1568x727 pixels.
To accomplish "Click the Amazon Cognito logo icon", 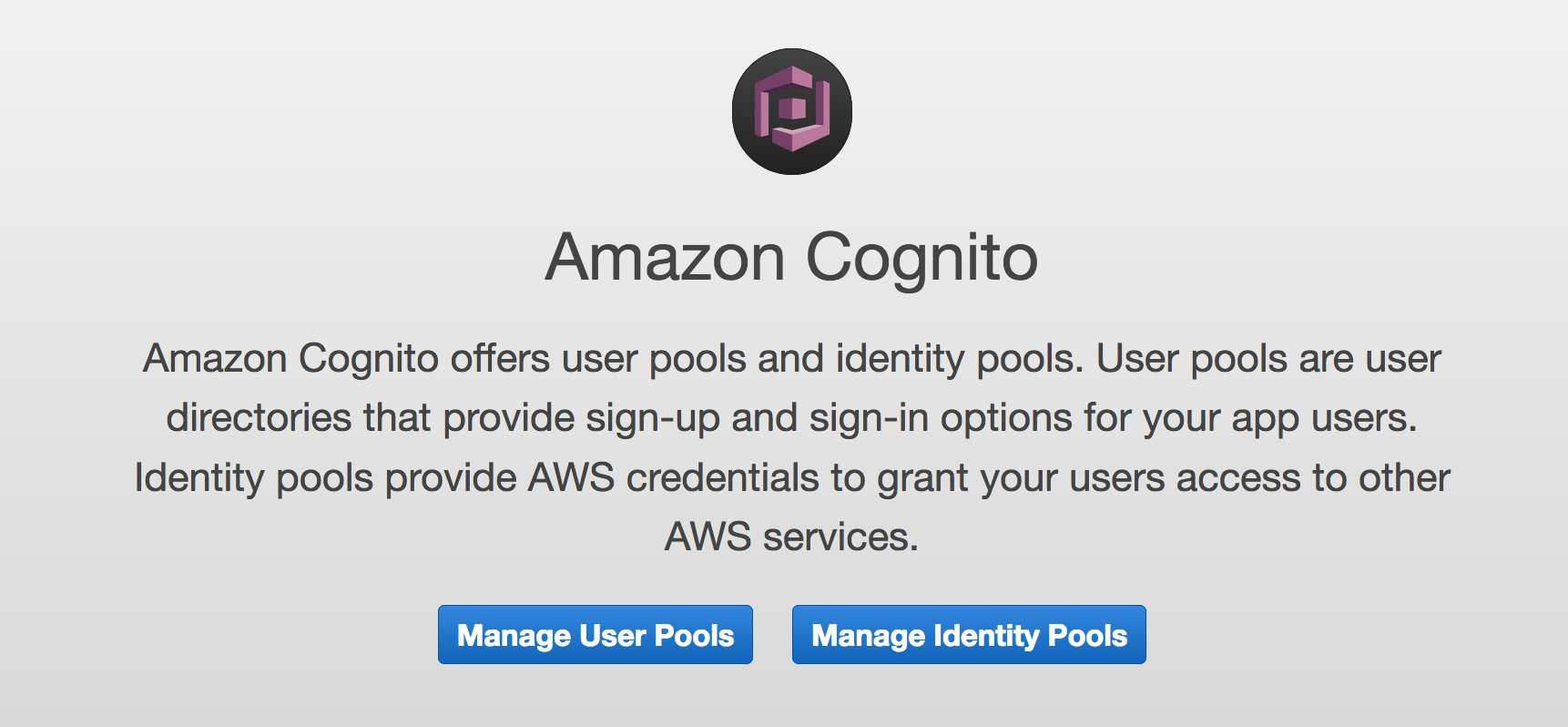I will pos(792,111).
